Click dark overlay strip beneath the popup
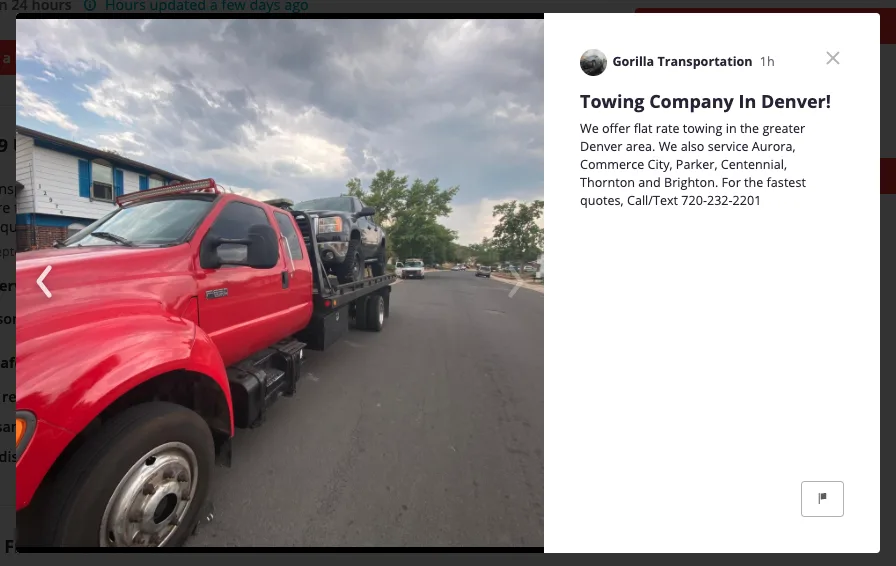 click(x=448, y=560)
